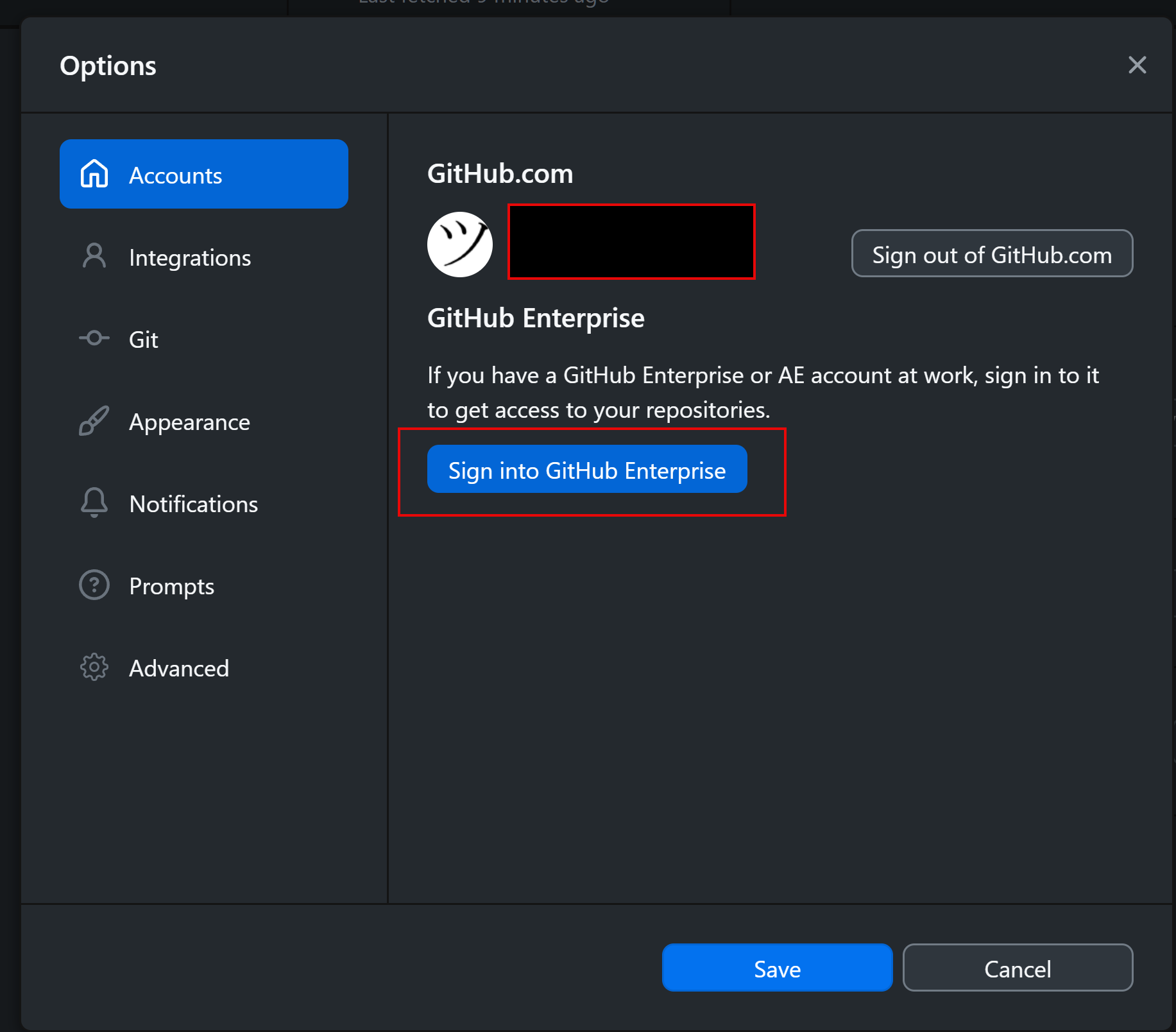Click the GitHub.com account avatar
1176x1032 pixels.
[460, 245]
